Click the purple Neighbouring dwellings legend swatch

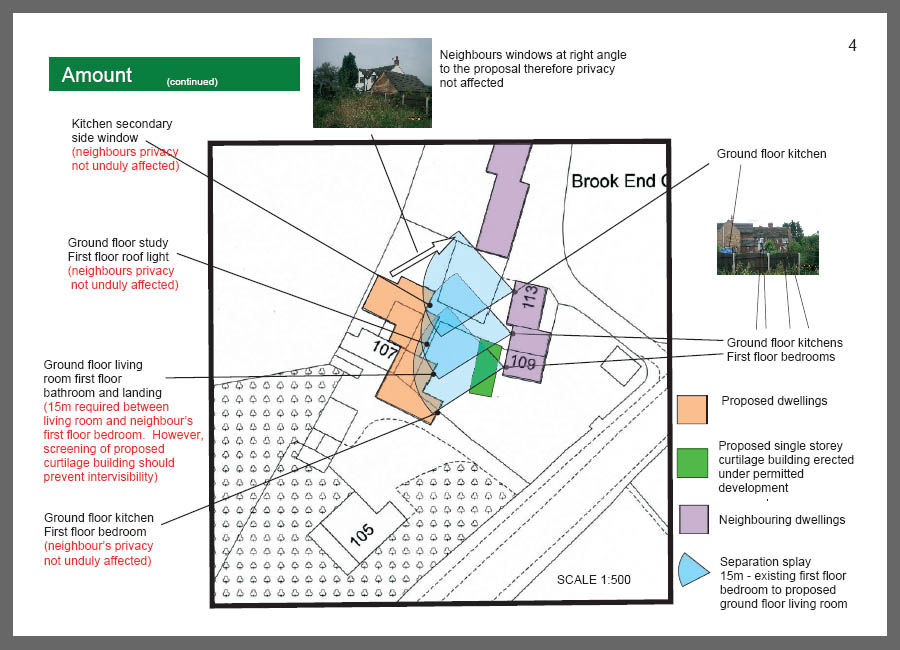(693, 519)
